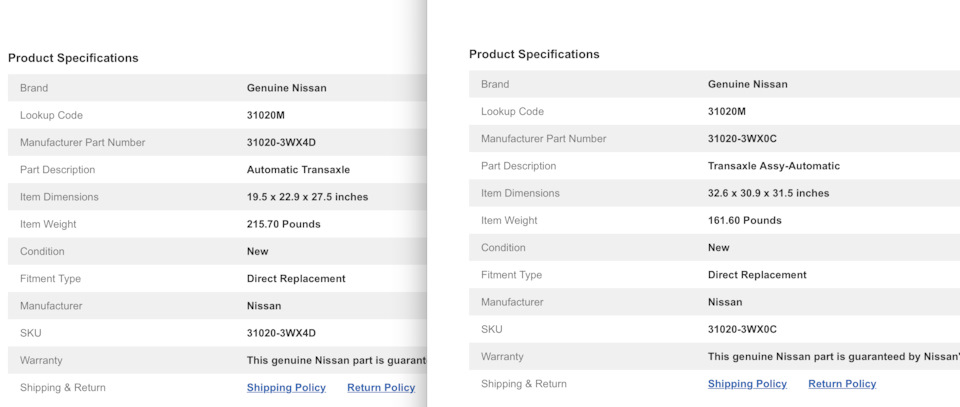Click the Automatic Transaxle part description
This screenshot has width=960, height=407.
pyautogui.click(x=298, y=170)
